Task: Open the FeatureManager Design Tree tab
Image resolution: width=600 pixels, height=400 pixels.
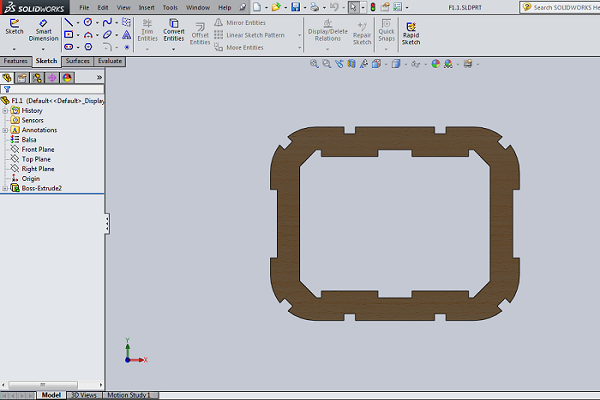Action: click(x=7, y=78)
